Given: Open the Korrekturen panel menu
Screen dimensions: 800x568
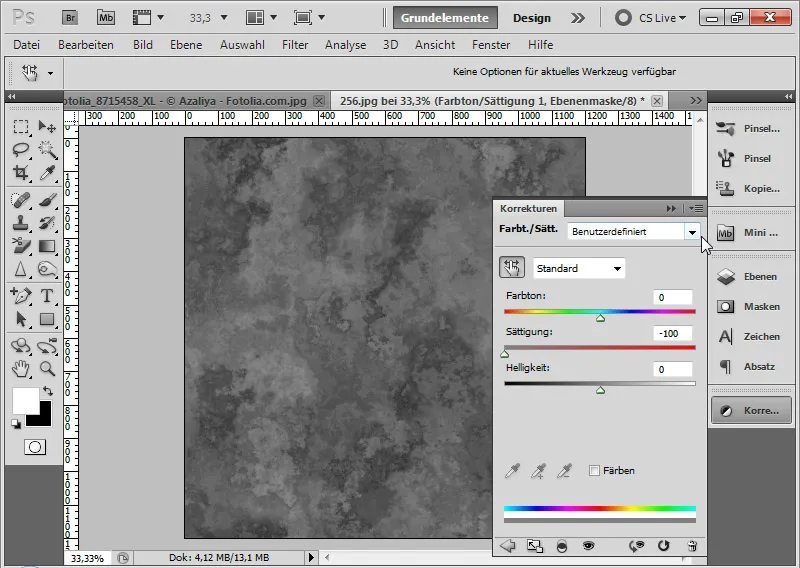Looking at the screenshot, I should point(696,208).
